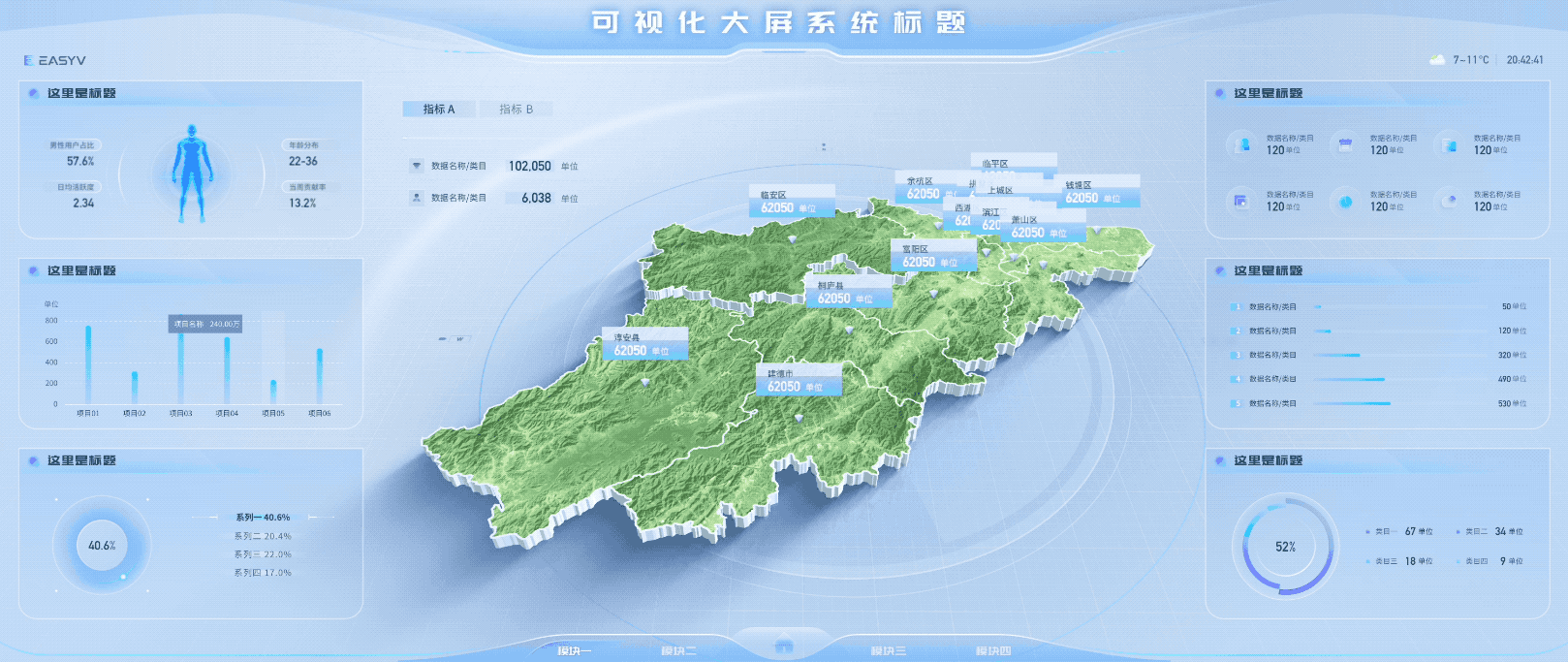1568x662 pixels.
Task: Click the 建德市 data label on map
Action: 798,380
